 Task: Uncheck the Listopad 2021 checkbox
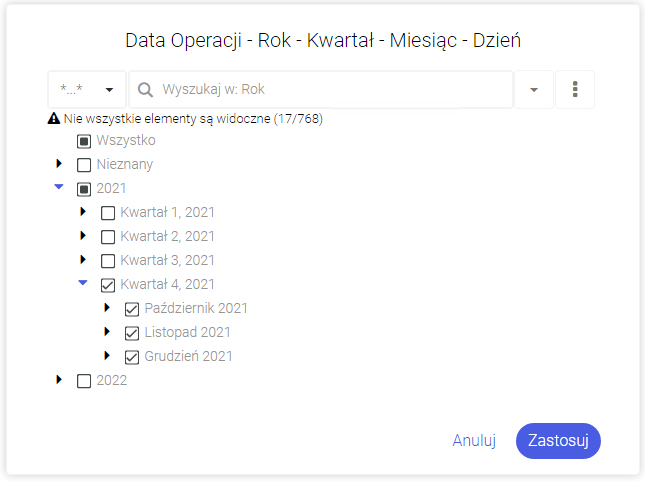click(132, 333)
